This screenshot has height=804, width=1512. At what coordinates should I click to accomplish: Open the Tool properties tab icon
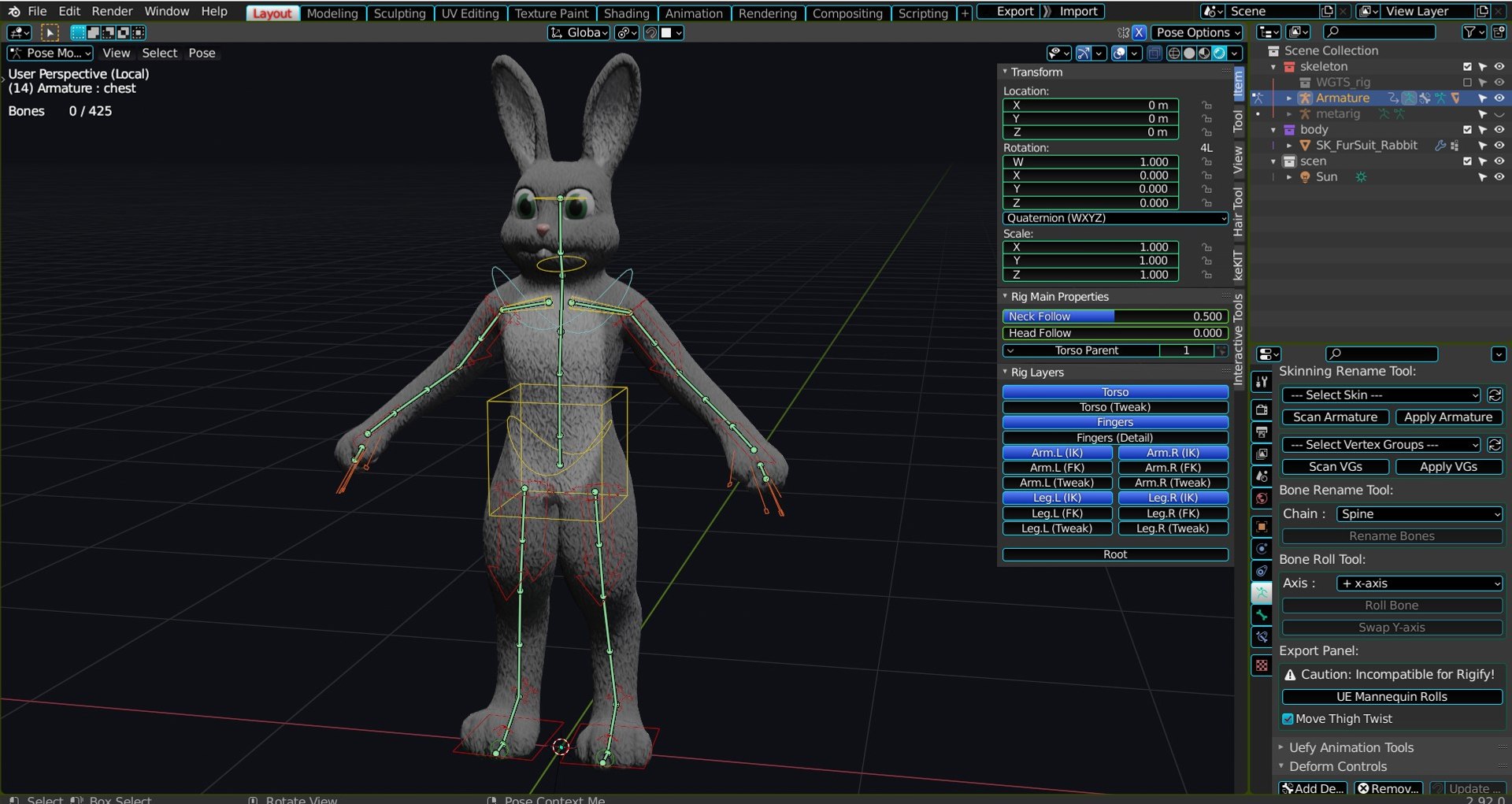point(1262,382)
